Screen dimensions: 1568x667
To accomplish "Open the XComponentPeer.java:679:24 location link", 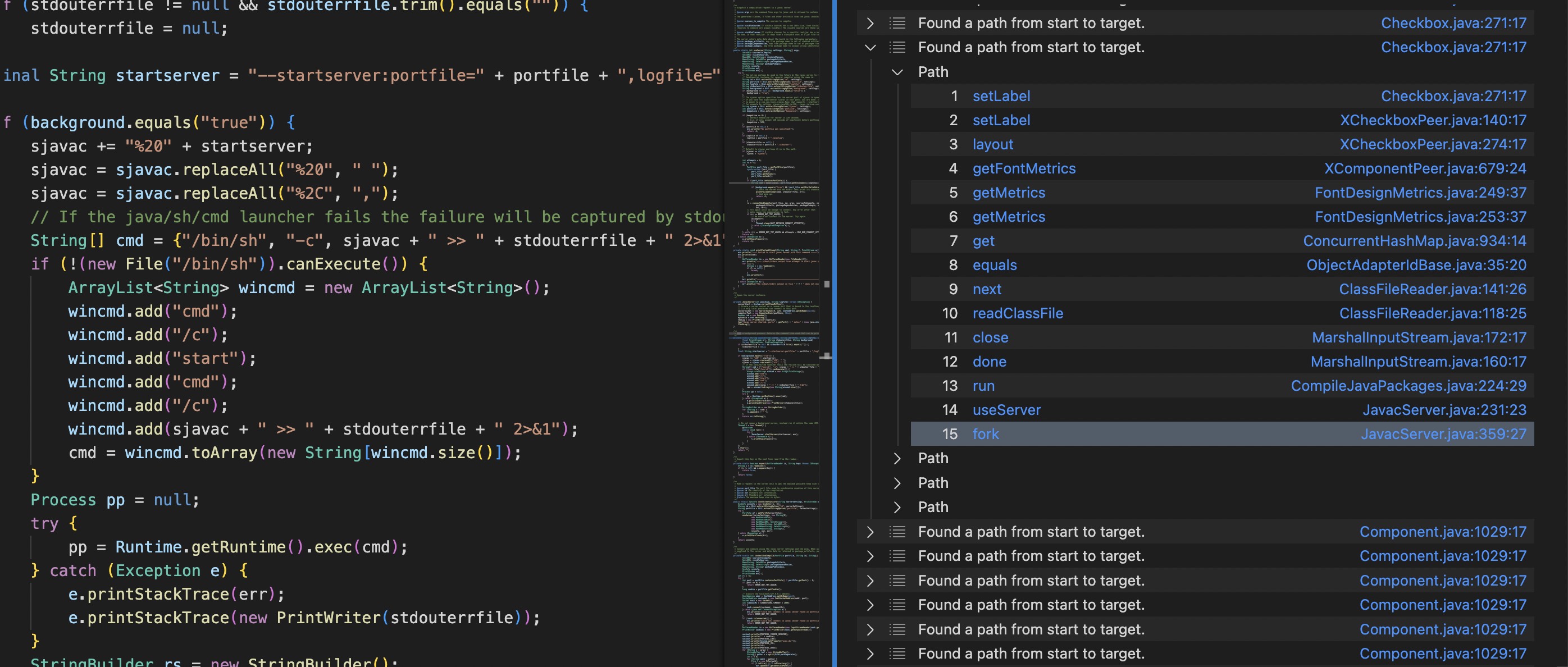I will click(1425, 168).
